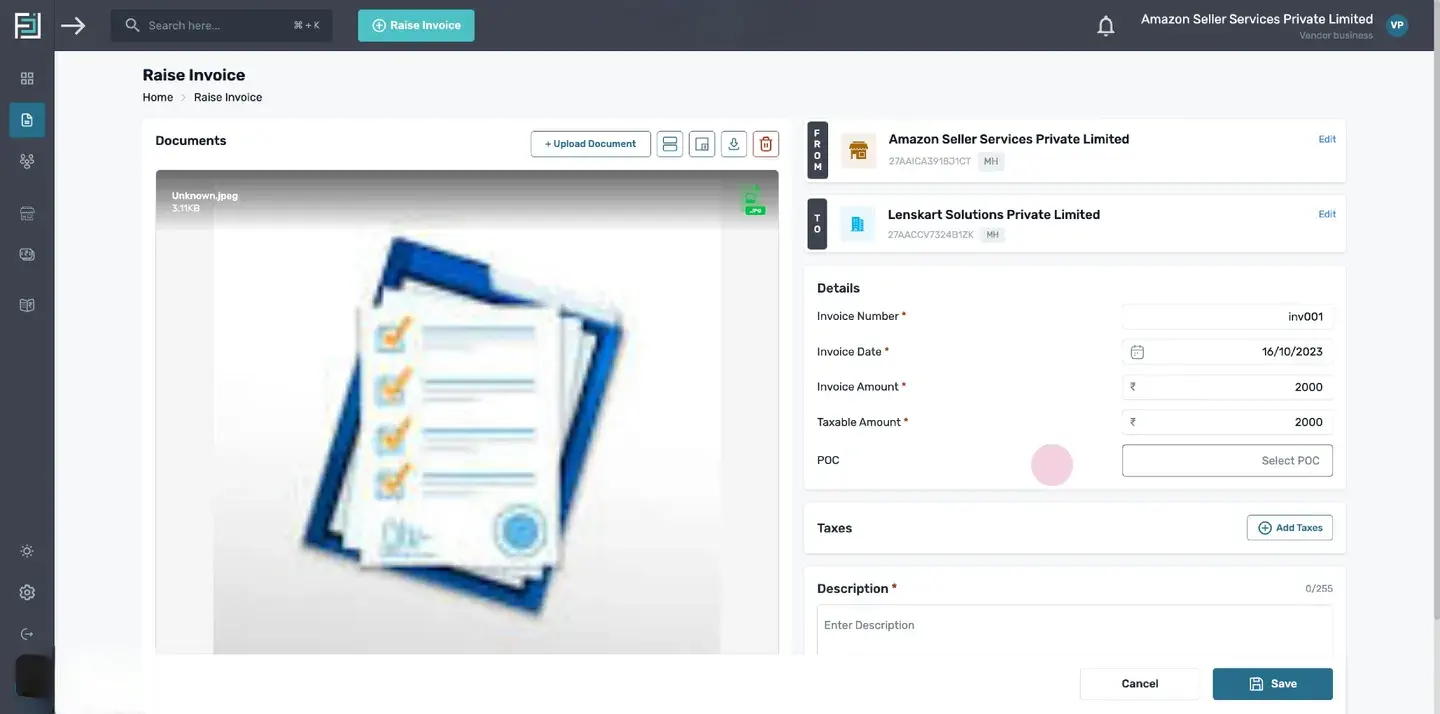Click the Amazon Seller Services storefront logo
Viewport: 1440px width, 714px height.
pyautogui.click(x=858, y=151)
